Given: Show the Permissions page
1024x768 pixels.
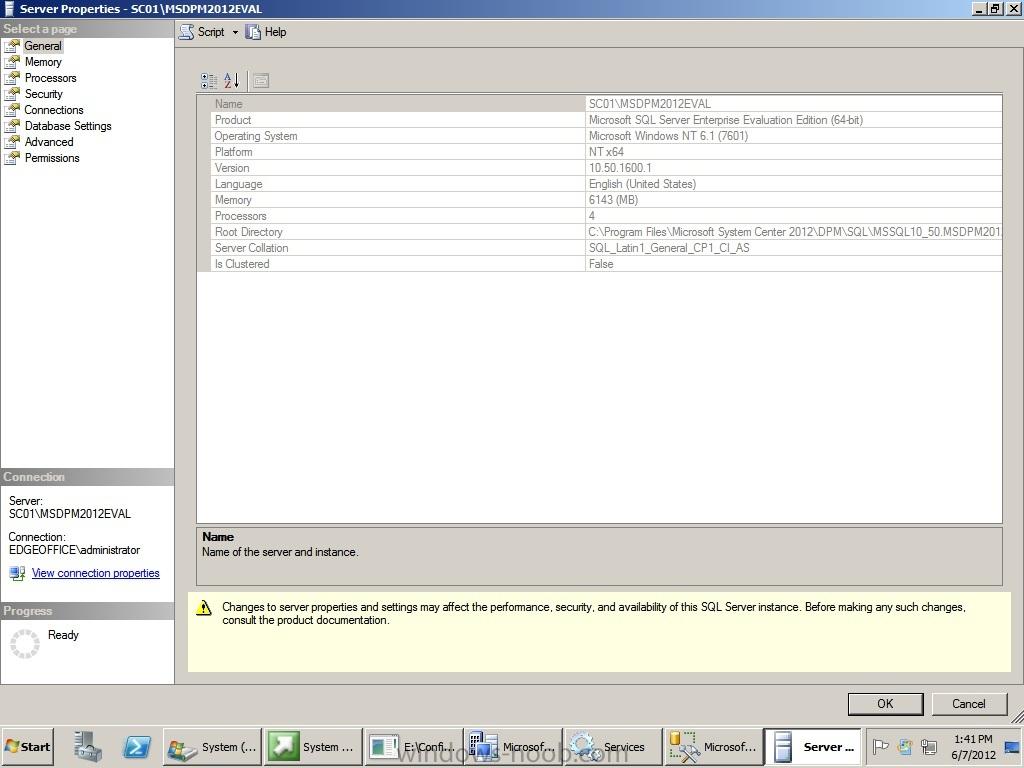Looking at the screenshot, I should click(x=52, y=158).
